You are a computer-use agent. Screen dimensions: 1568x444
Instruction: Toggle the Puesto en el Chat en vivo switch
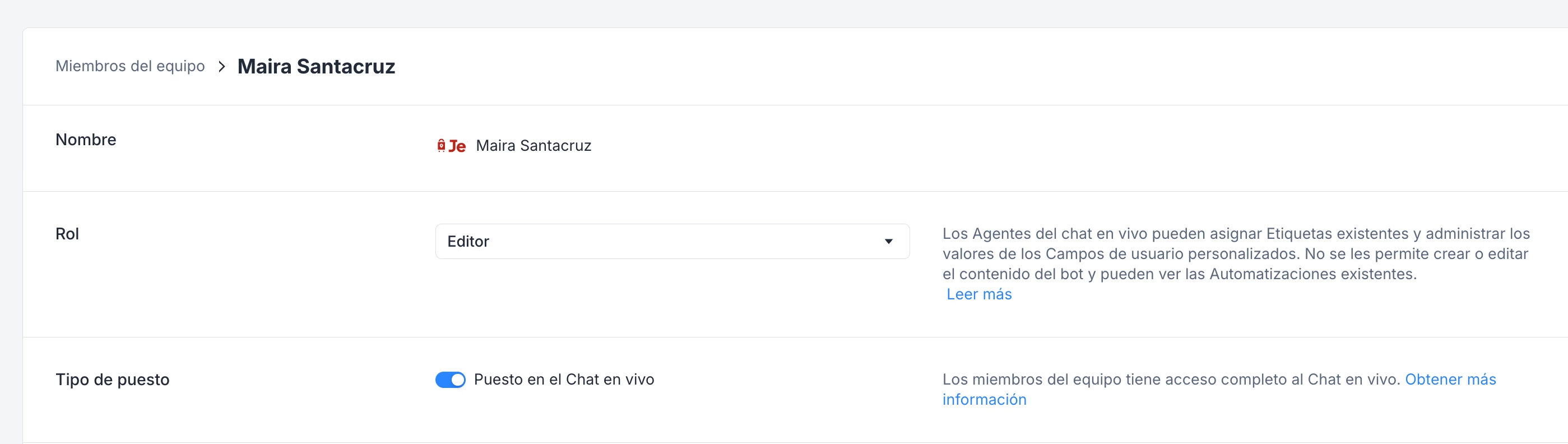(x=451, y=380)
